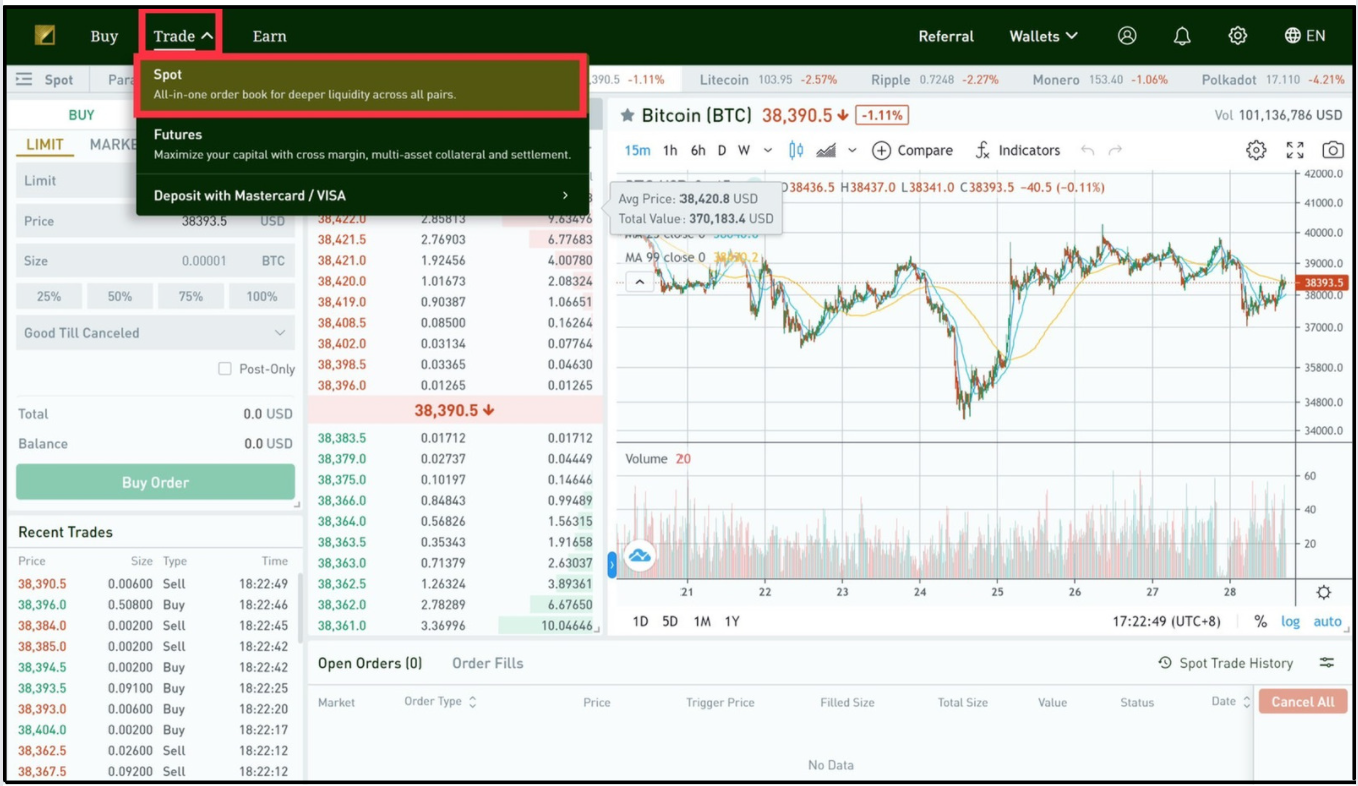Open the user account profile icon
The image size is (1358, 786).
(1127, 36)
